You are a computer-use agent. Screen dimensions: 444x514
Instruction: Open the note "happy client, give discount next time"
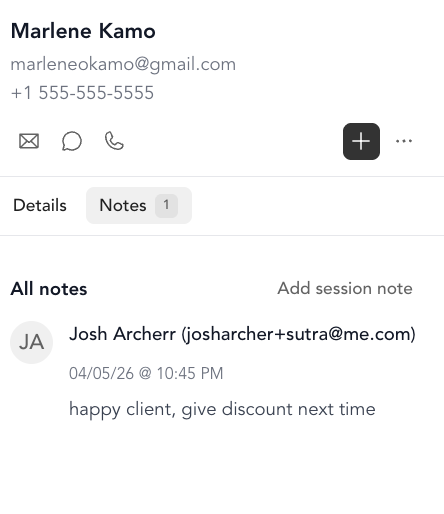coord(222,409)
